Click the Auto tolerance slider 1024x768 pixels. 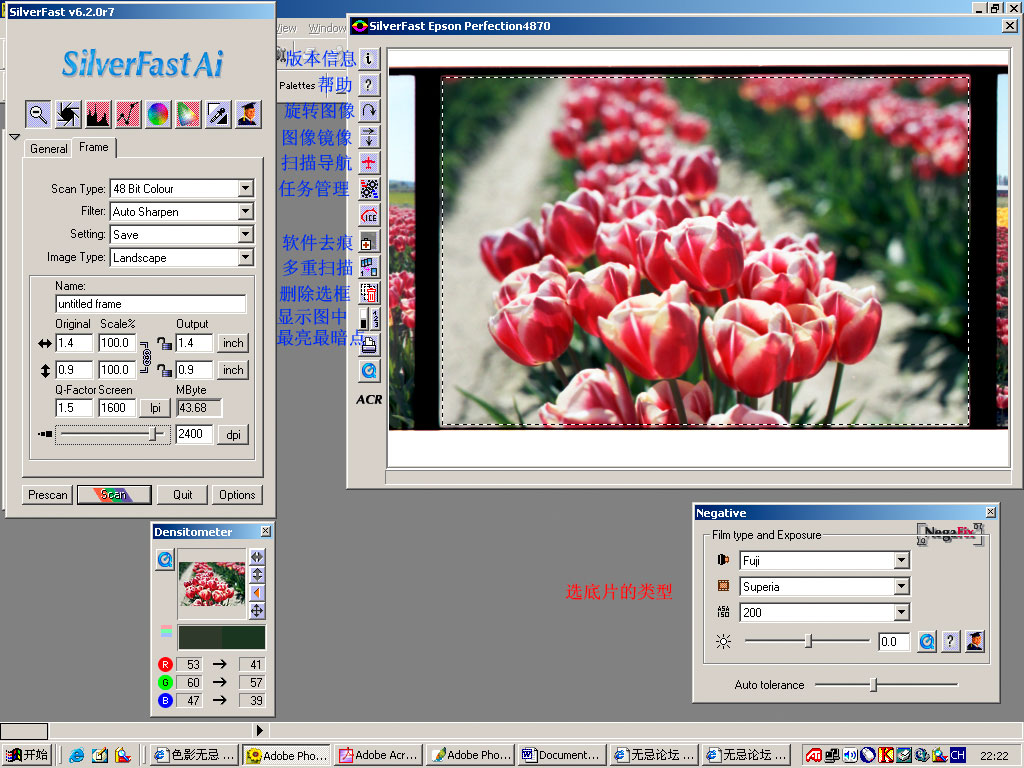point(873,685)
